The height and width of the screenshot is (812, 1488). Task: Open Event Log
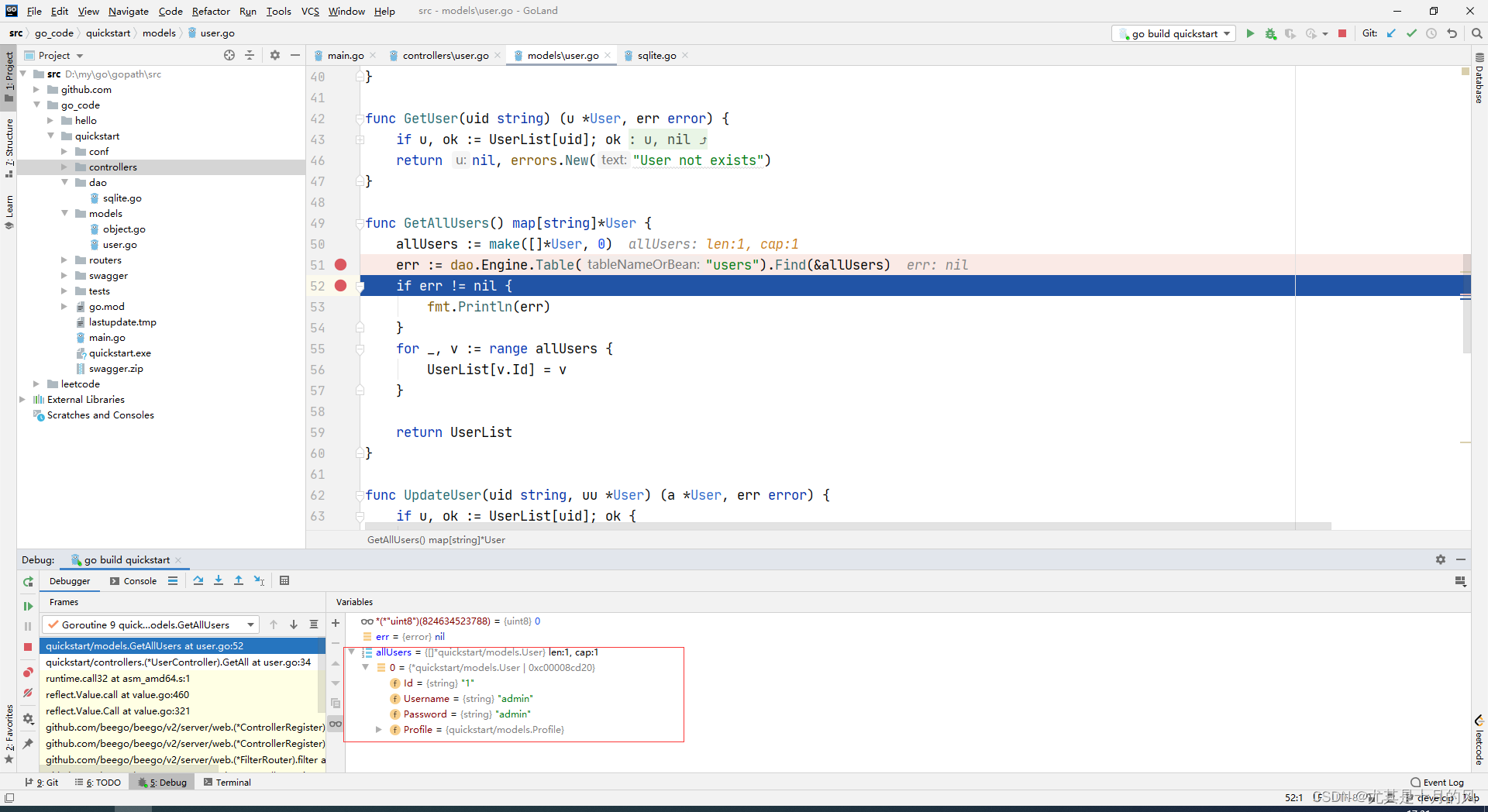(1438, 783)
